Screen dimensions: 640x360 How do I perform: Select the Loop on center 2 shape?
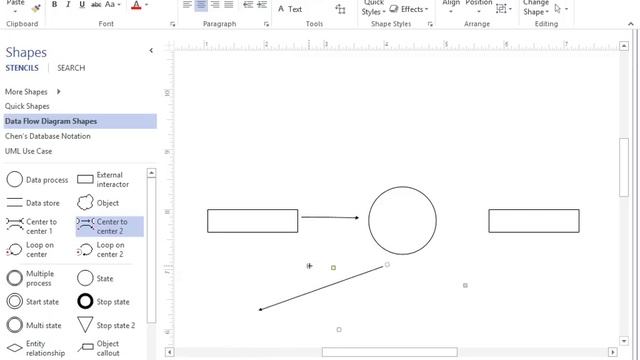(x=100, y=249)
